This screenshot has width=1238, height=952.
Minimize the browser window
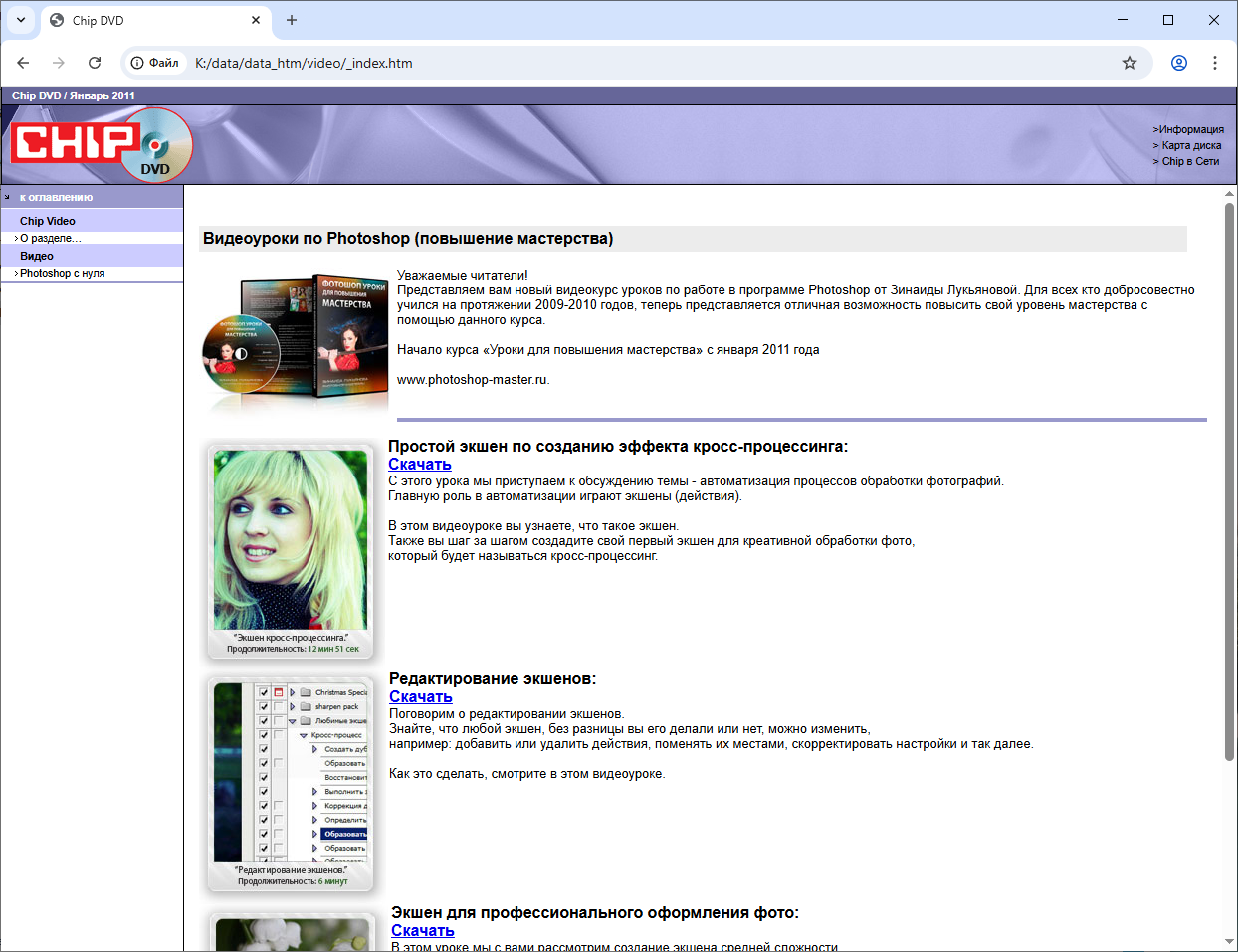tap(1123, 20)
